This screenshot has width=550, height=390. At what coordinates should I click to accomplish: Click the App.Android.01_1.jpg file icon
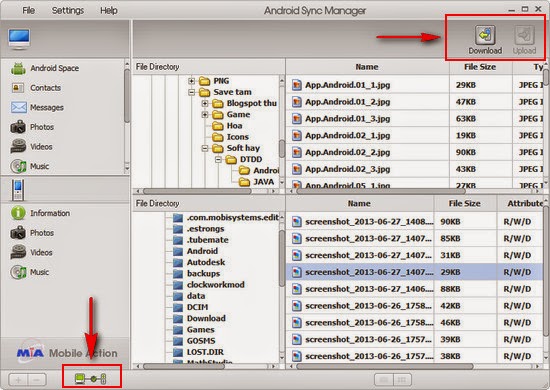pyautogui.click(x=297, y=85)
